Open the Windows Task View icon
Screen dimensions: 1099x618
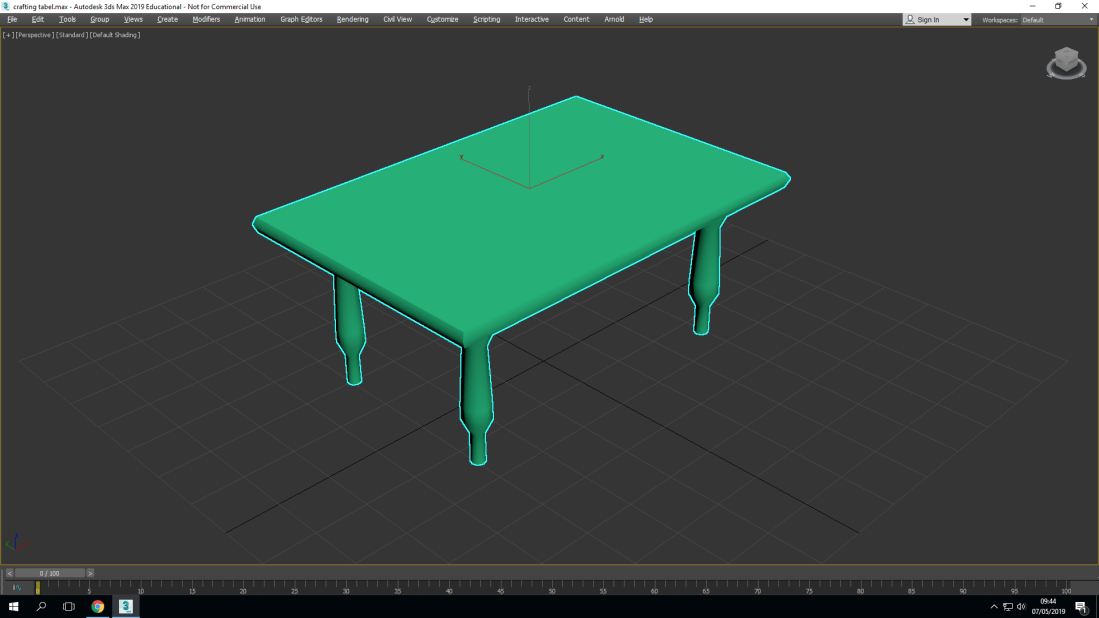pyautogui.click(x=69, y=606)
